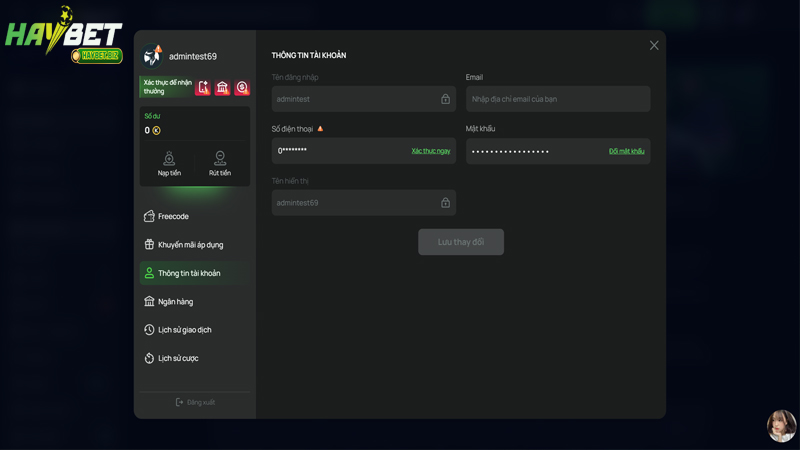Open Nạp tiền deposit
The image size is (800, 450).
(x=169, y=163)
